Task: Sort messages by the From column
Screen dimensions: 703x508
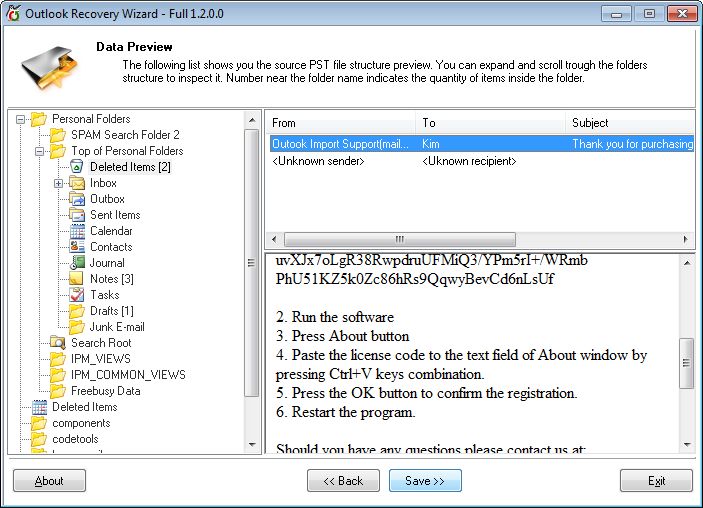Action: [341, 123]
